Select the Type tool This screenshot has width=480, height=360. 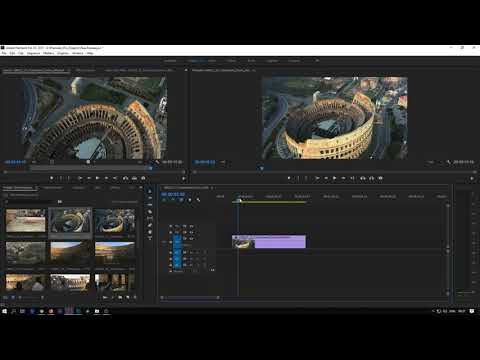pos(149,238)
